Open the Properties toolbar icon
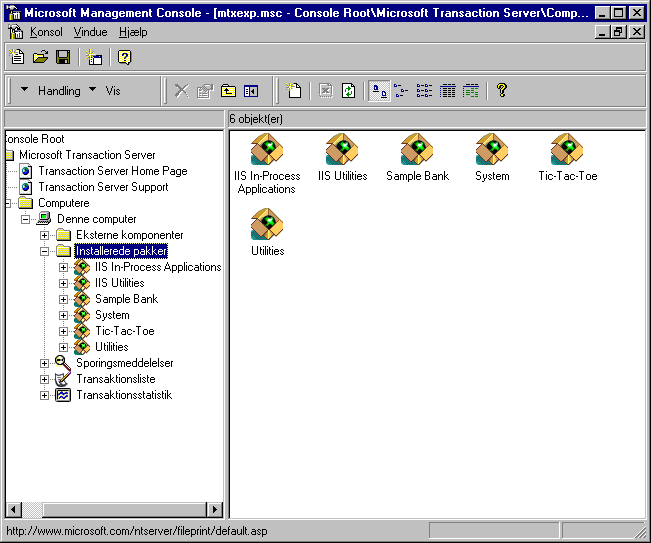 tap(205, 90)
